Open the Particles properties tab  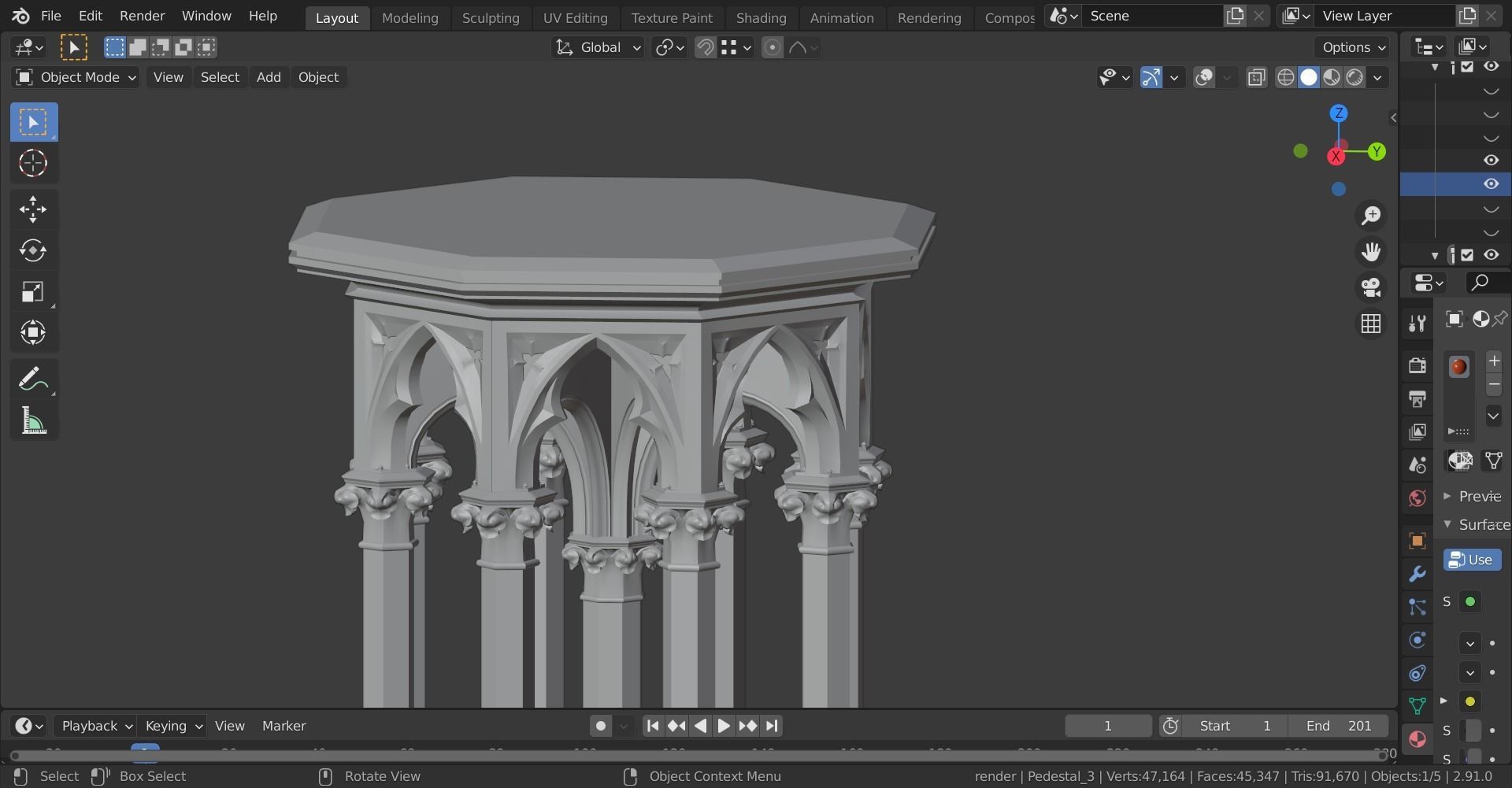(1417, 607)
